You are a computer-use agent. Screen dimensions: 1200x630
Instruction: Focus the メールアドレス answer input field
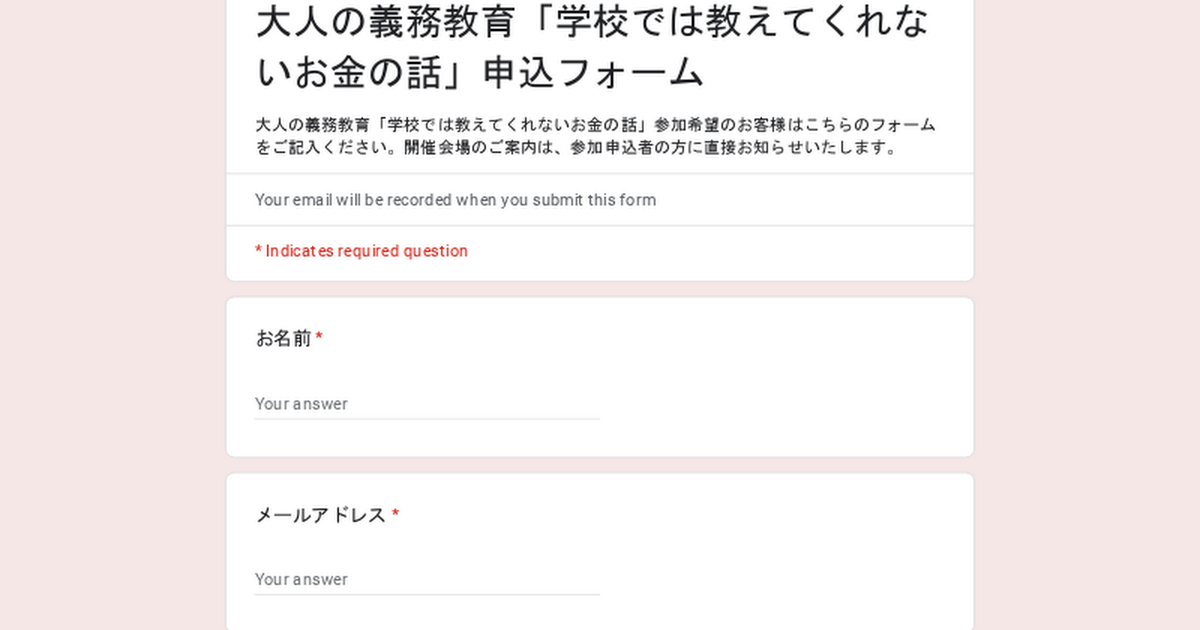(x=427, y=580)
